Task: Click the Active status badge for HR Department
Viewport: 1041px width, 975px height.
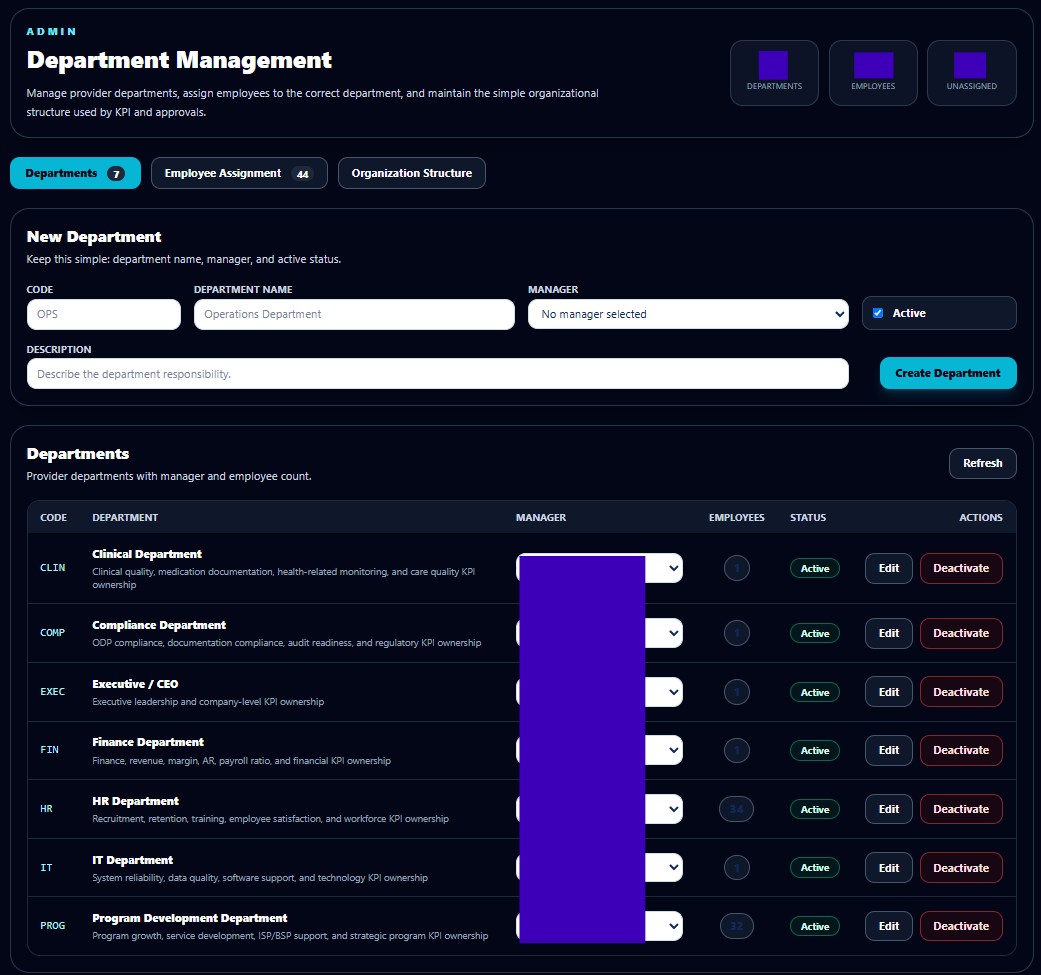Action: coord(815,809)
